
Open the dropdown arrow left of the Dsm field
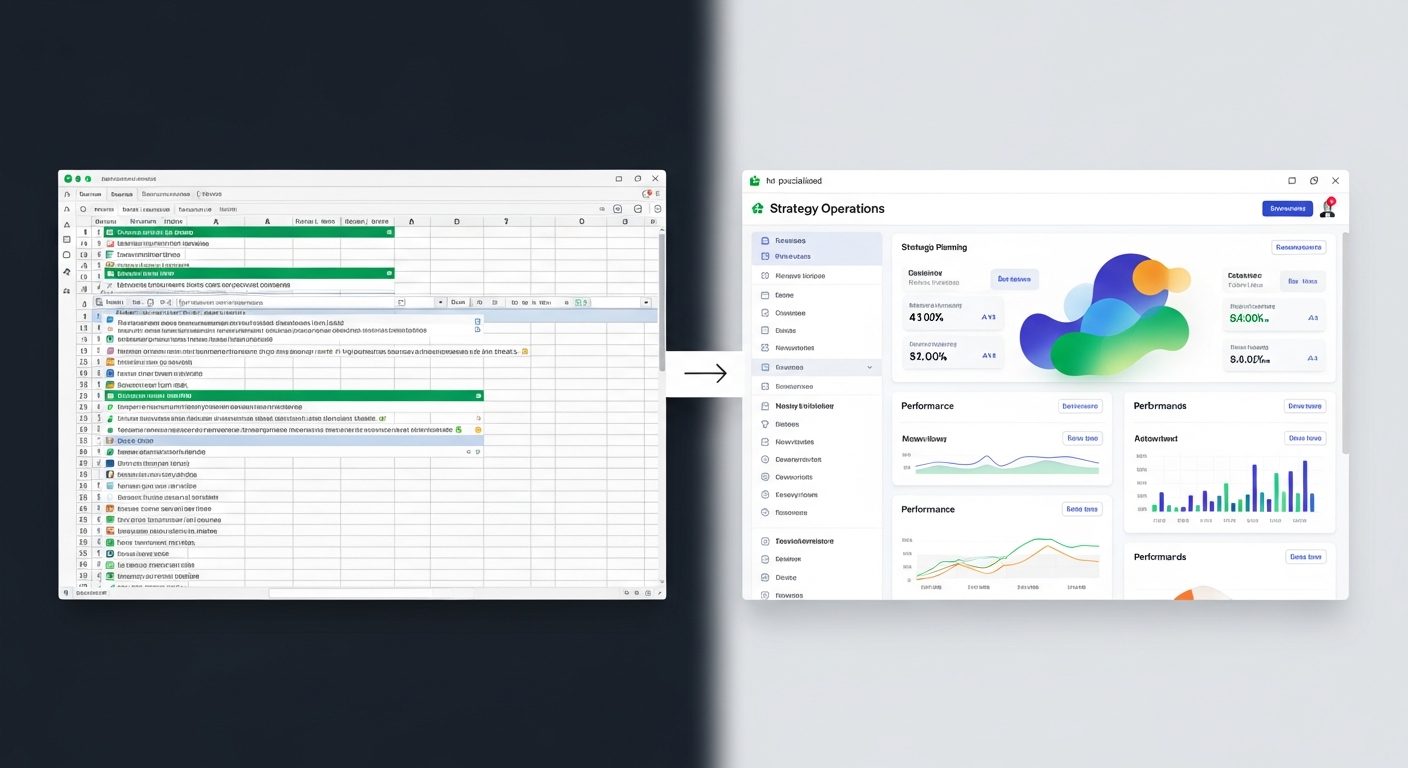coord(440,302)
